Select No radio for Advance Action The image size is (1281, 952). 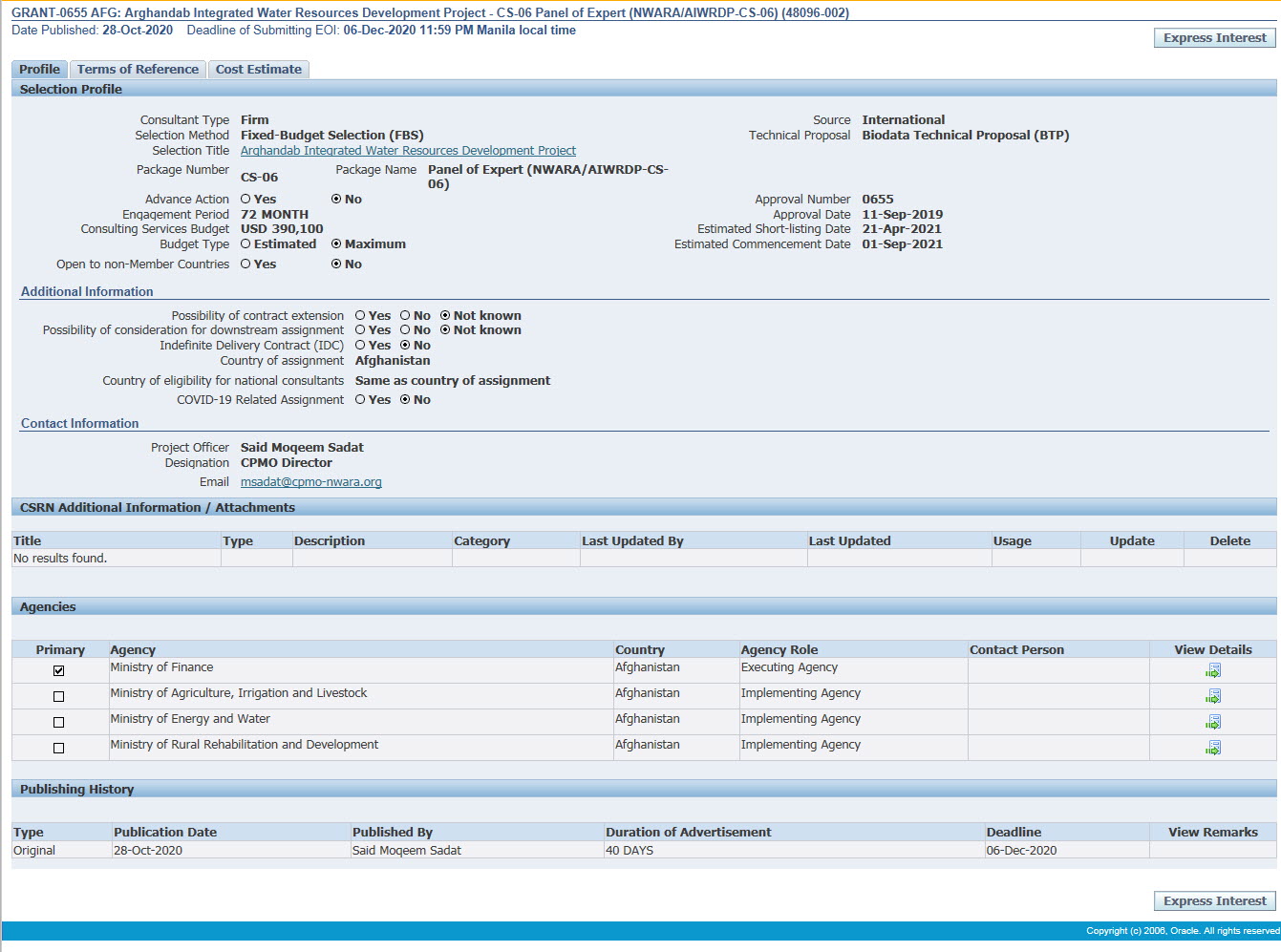coord(336,199)
